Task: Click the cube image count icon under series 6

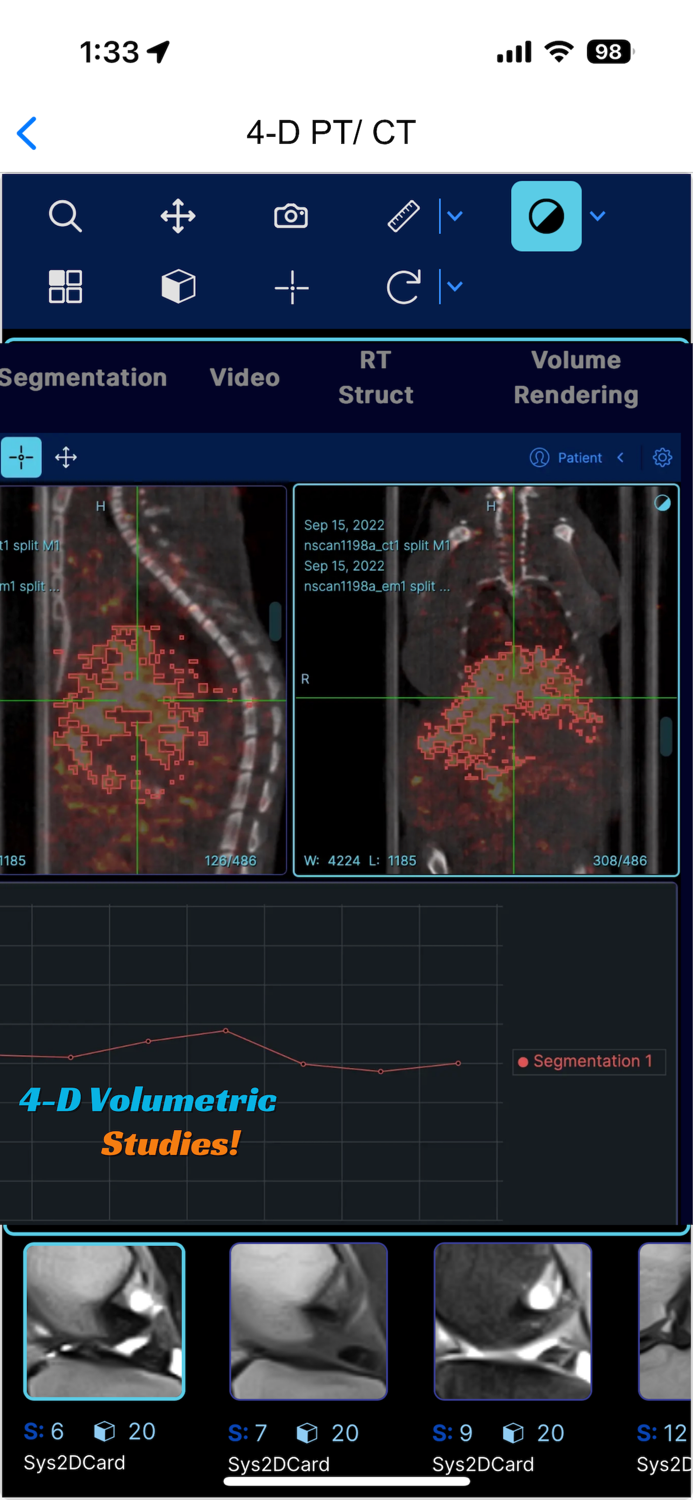Action: (x=104, y=1432)
